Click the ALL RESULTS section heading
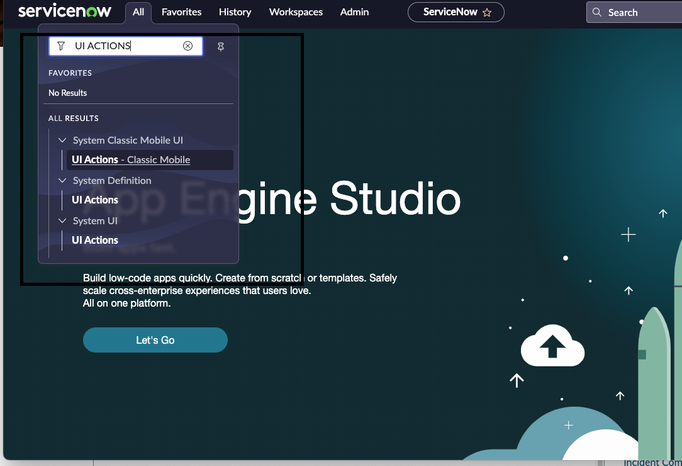The width and height of the screenshot is (682, 466). (74, 118)
